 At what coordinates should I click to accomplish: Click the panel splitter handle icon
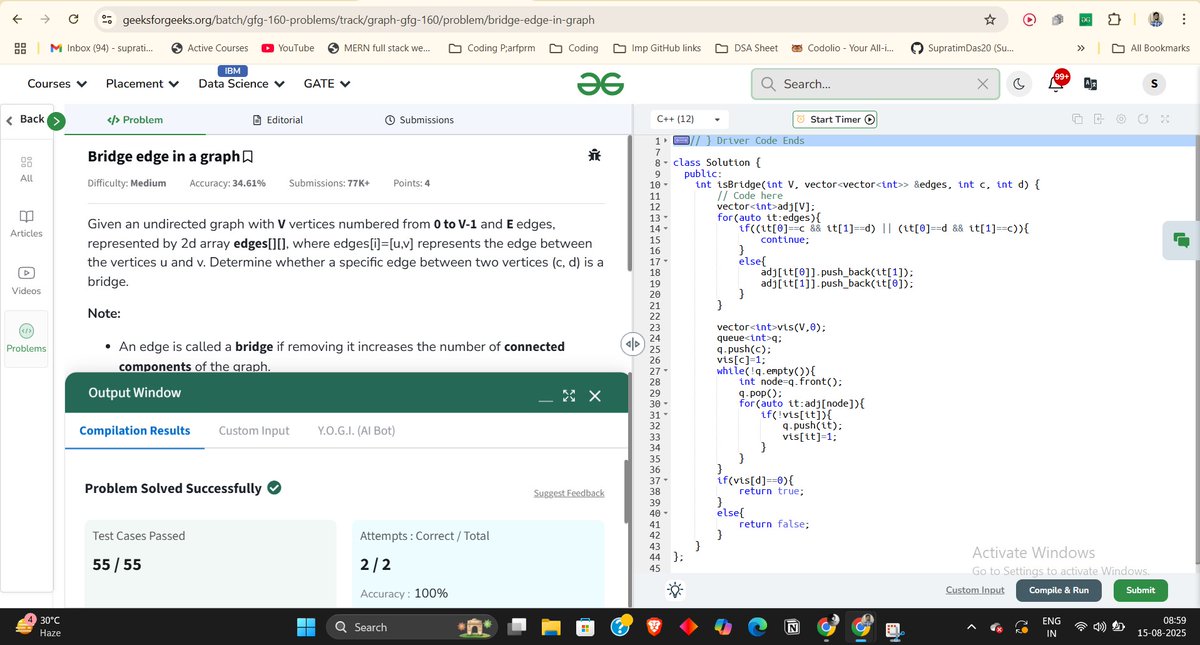(631, 343)
